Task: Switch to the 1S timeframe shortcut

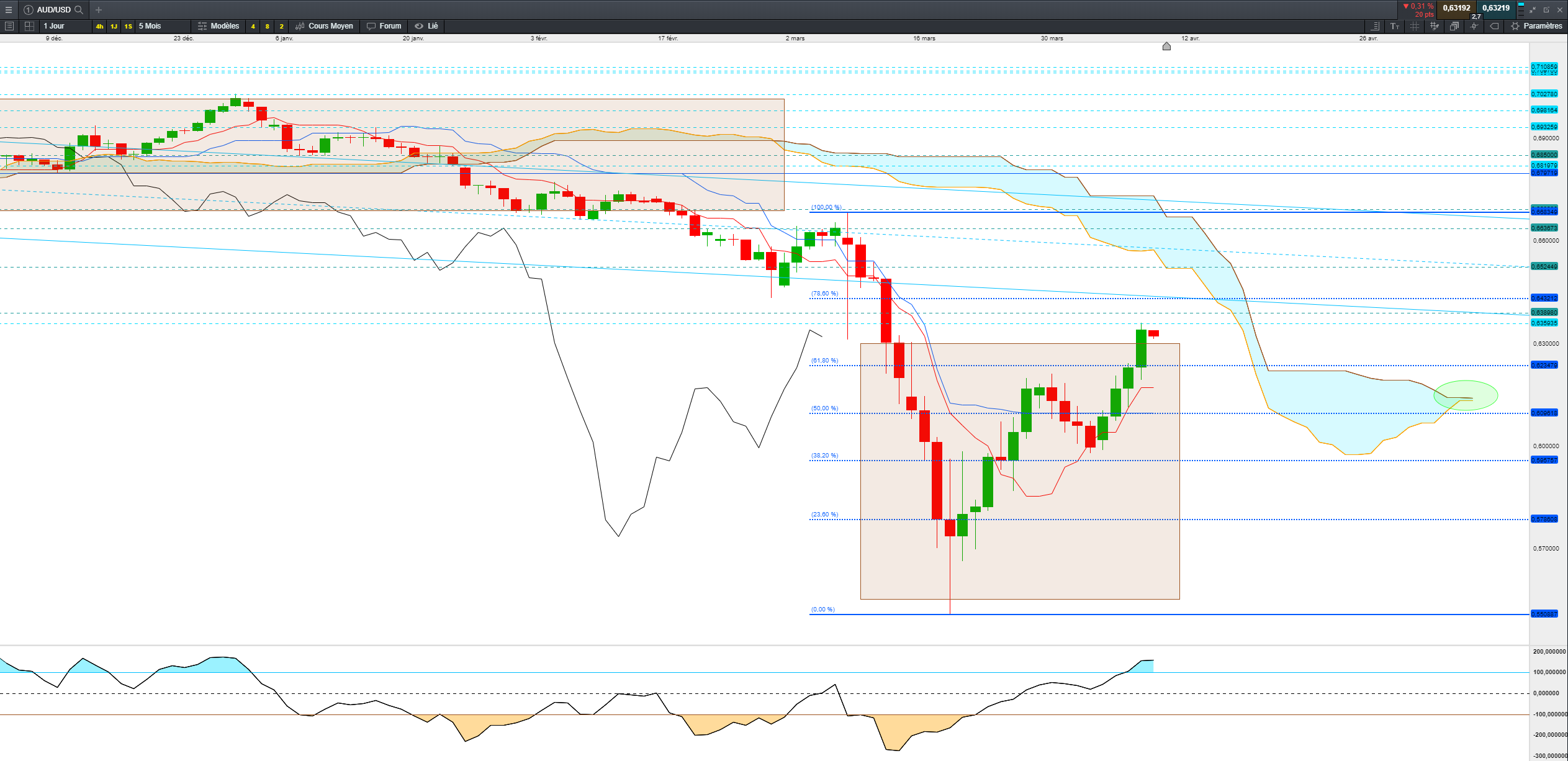Action: coord(128,26)
